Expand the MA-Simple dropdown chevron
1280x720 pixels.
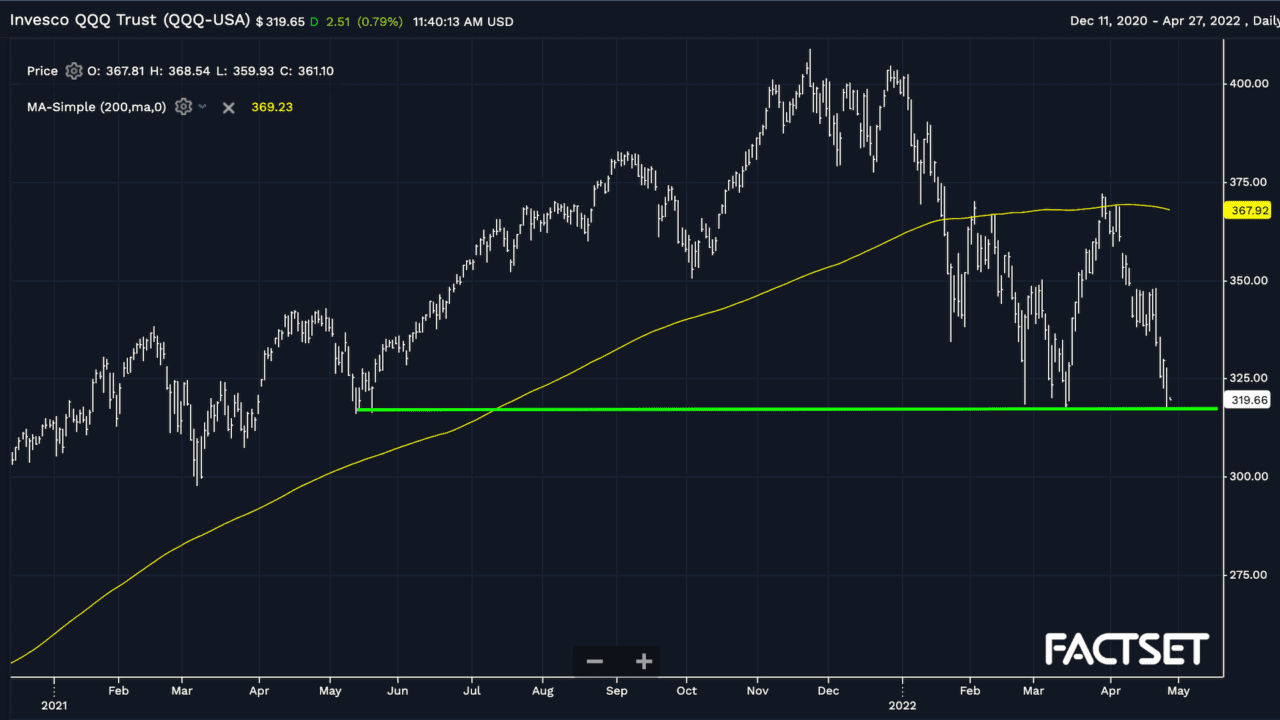coord(203,107)
